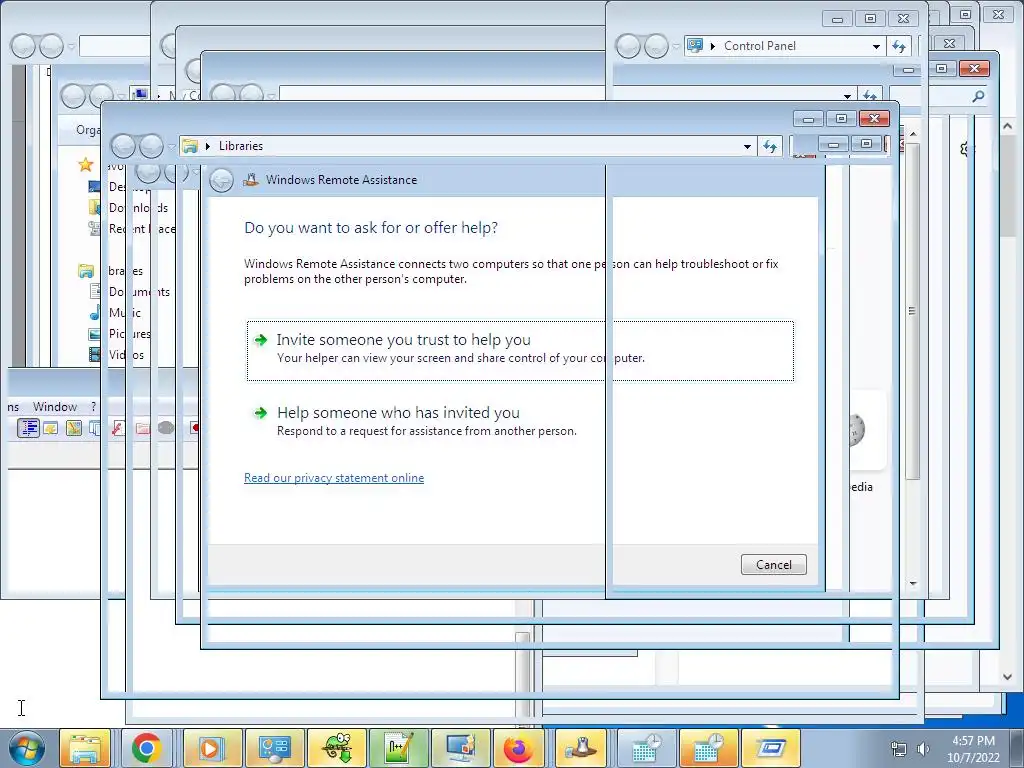The image size is (1024, 768).
Task: Click the right window's scroll down arrow
Action: (1007, 677)
